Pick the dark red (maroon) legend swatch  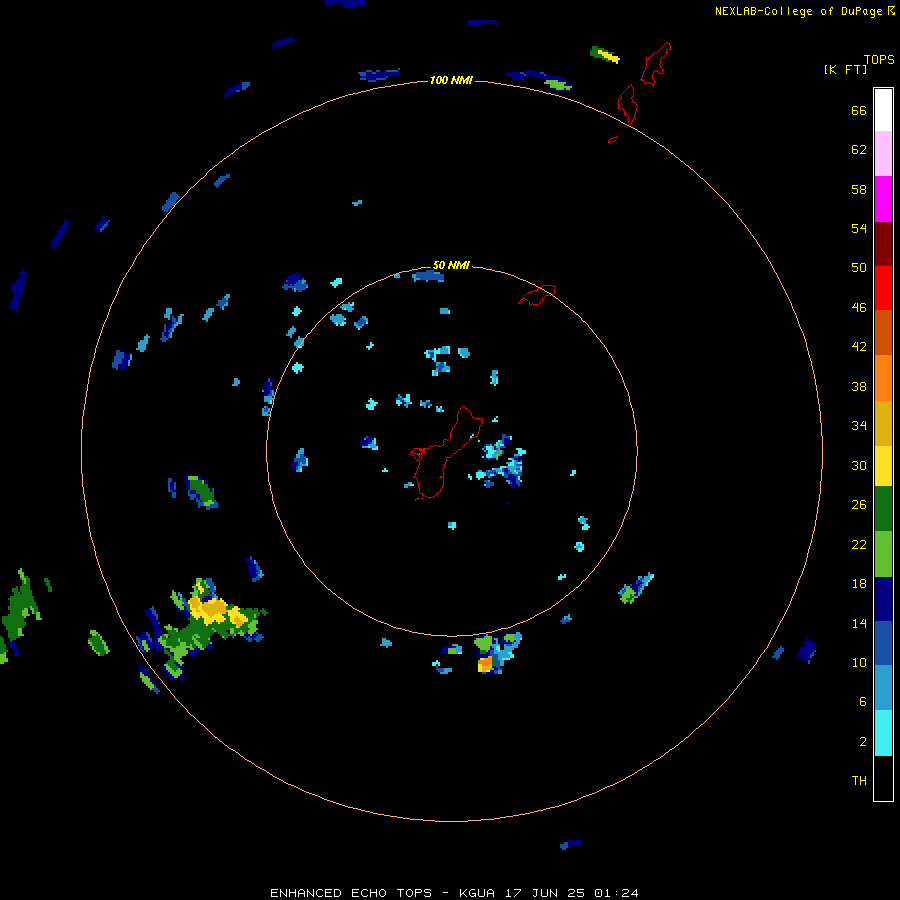pos(883,243)
